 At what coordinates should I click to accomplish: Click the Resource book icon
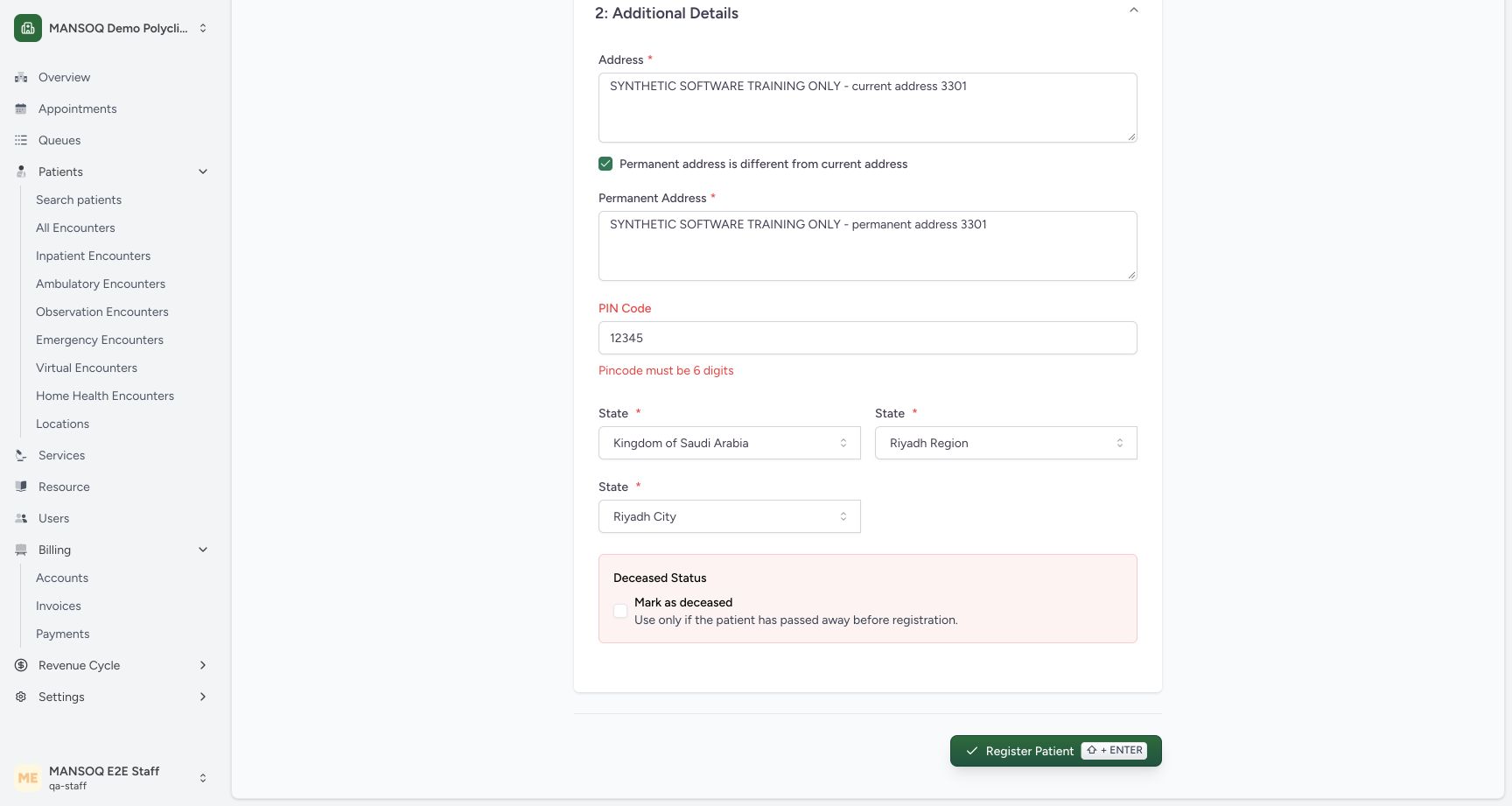pyautogui.click(x=21, y=487)
